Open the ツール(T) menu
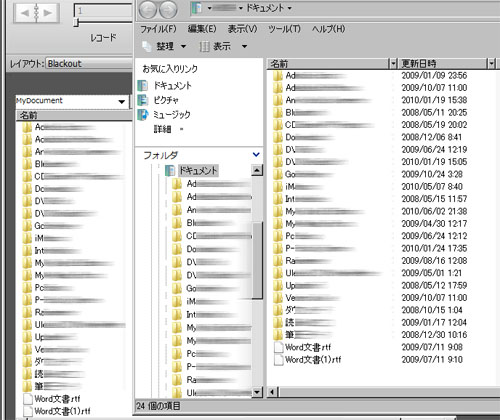Screen dimensions: 500x420 point(284,29)
